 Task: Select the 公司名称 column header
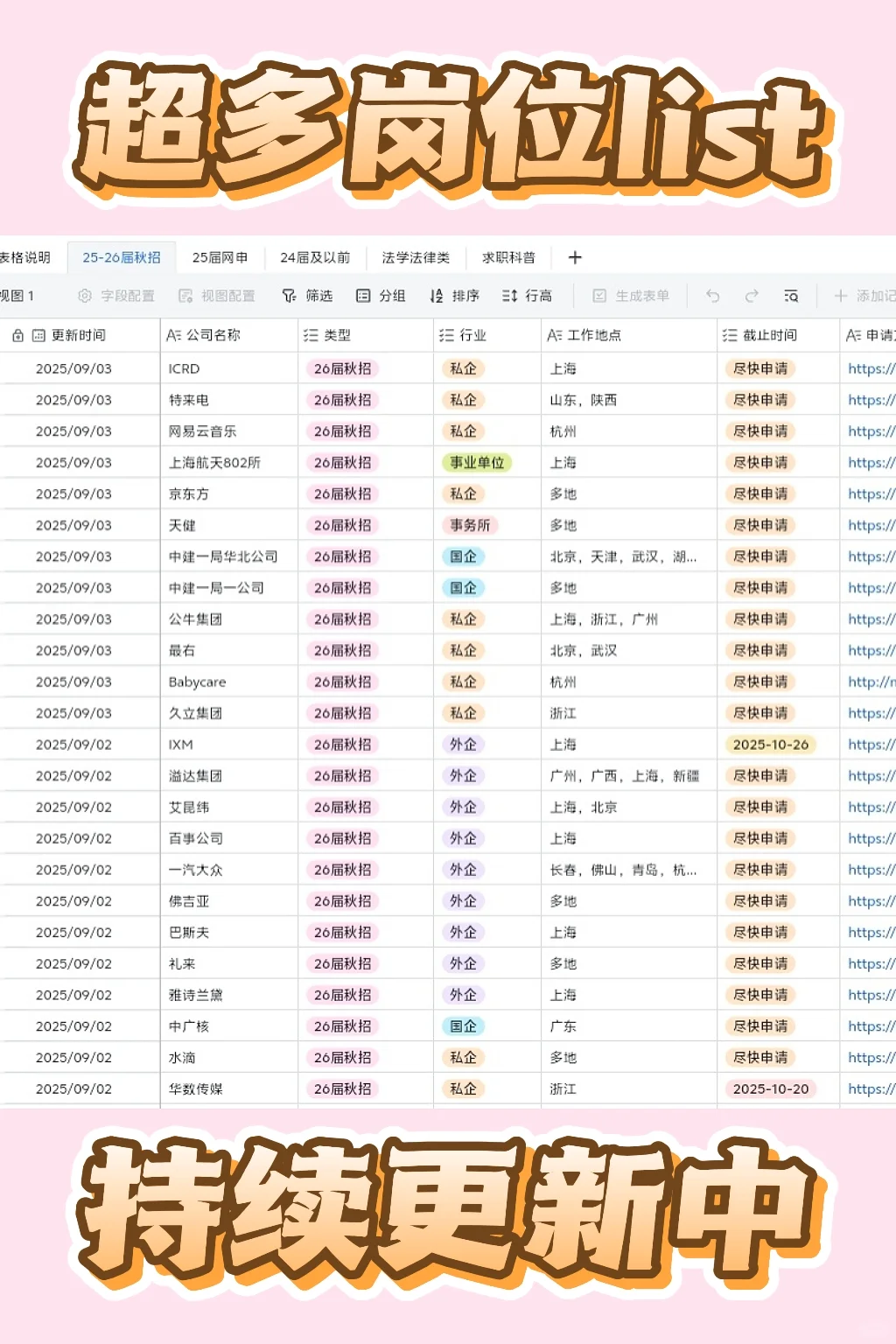pyautogui.click(x=229, y=335)
